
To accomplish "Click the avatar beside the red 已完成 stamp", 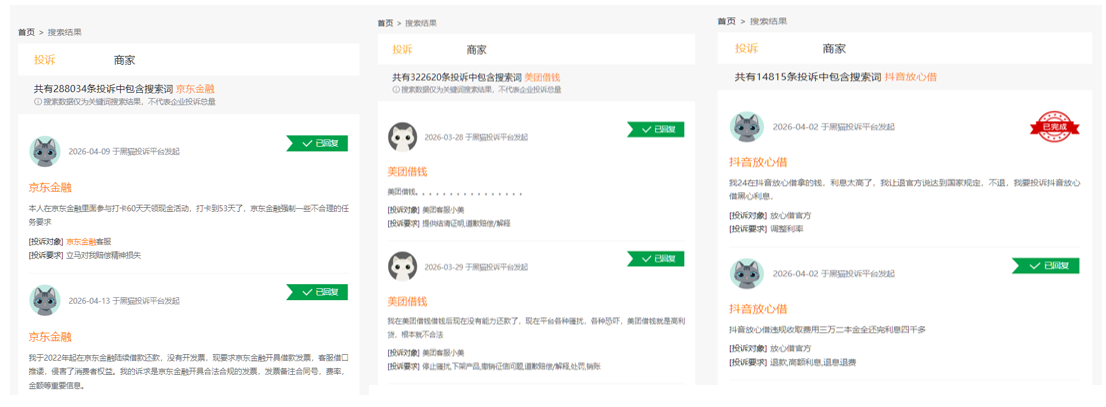I will pyautogui.click(x=746, y=126).
